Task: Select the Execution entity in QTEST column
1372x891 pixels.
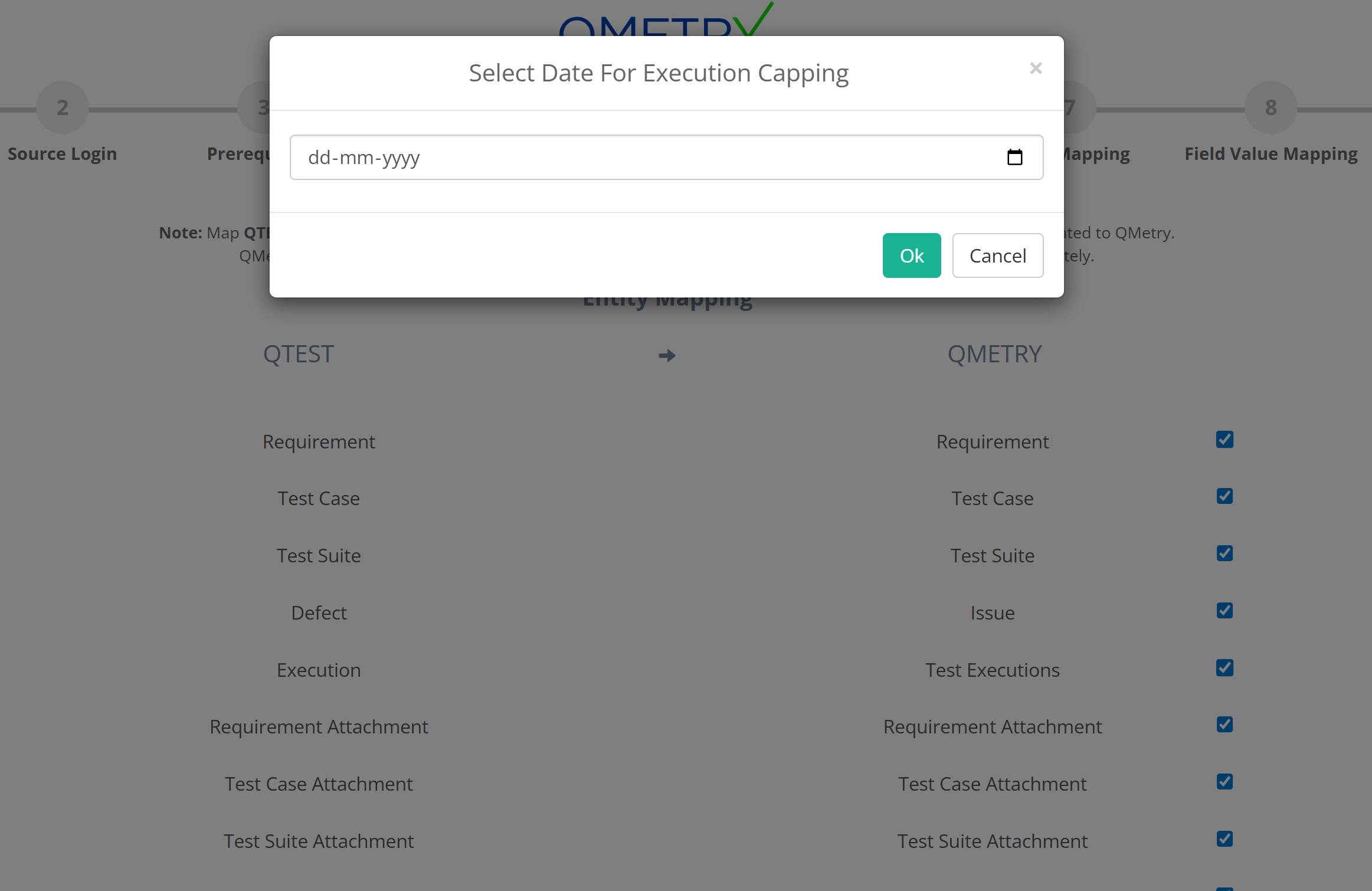Action: coord(319,670)
